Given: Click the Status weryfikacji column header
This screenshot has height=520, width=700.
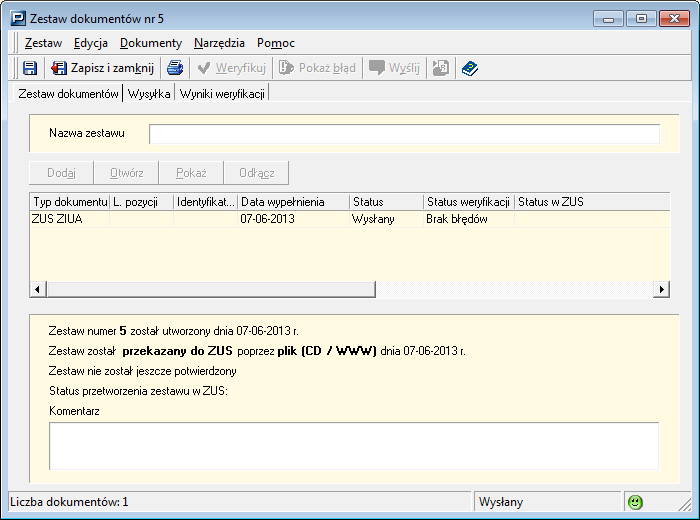Looking at the screenshot, I should tap(469, 202).
